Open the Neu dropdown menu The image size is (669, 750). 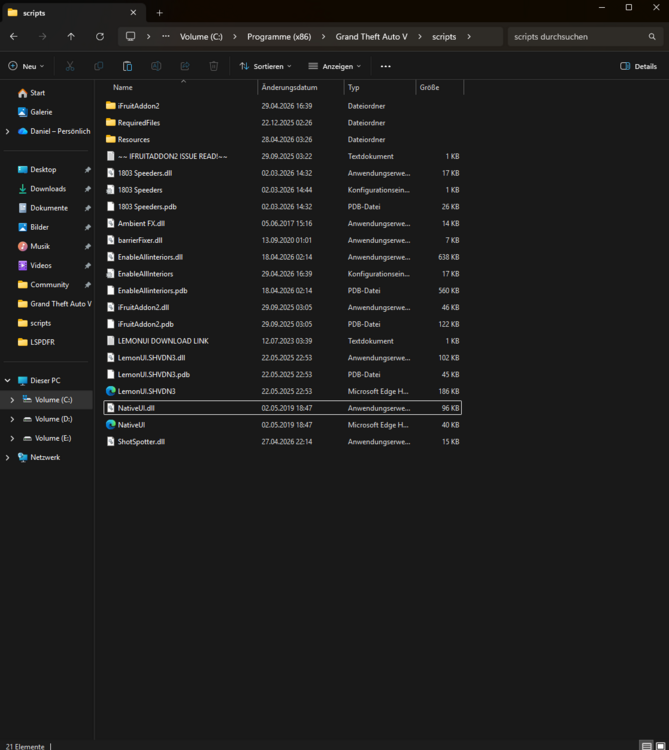click(26, 66)
